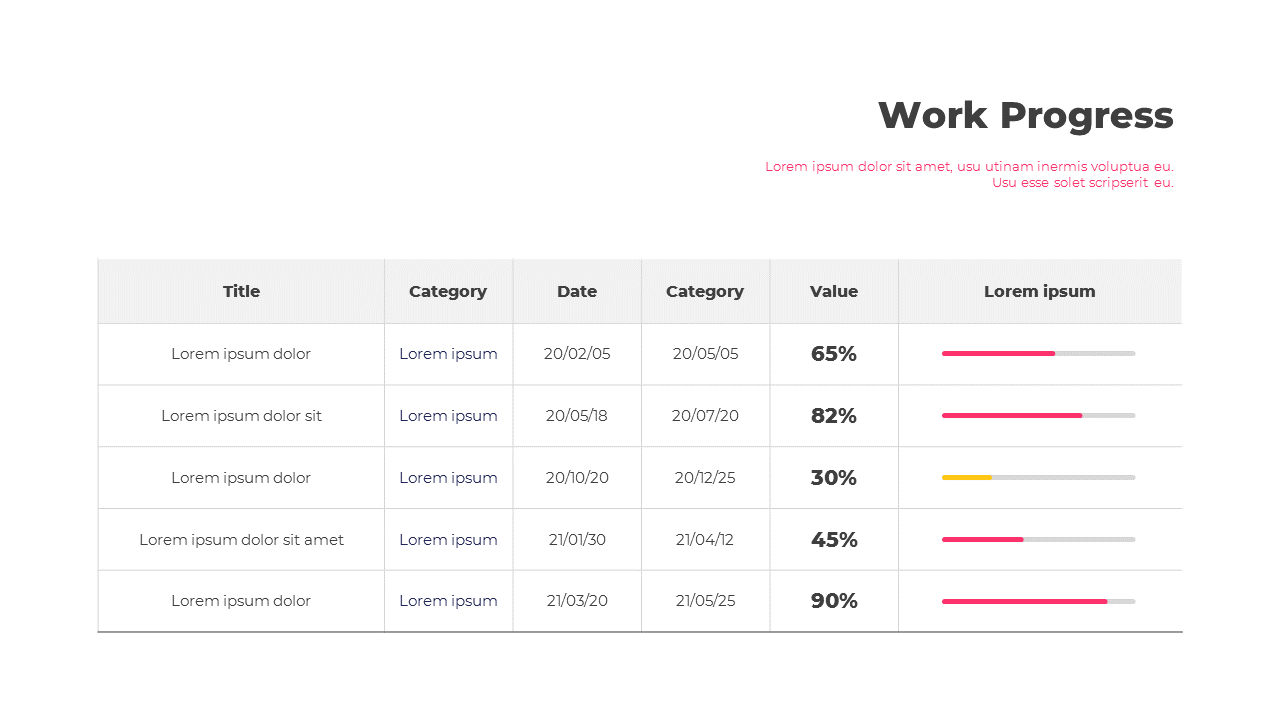Click the Work Progress heading
This screenshot has height=720, width=1280.
click(1025, 116)
